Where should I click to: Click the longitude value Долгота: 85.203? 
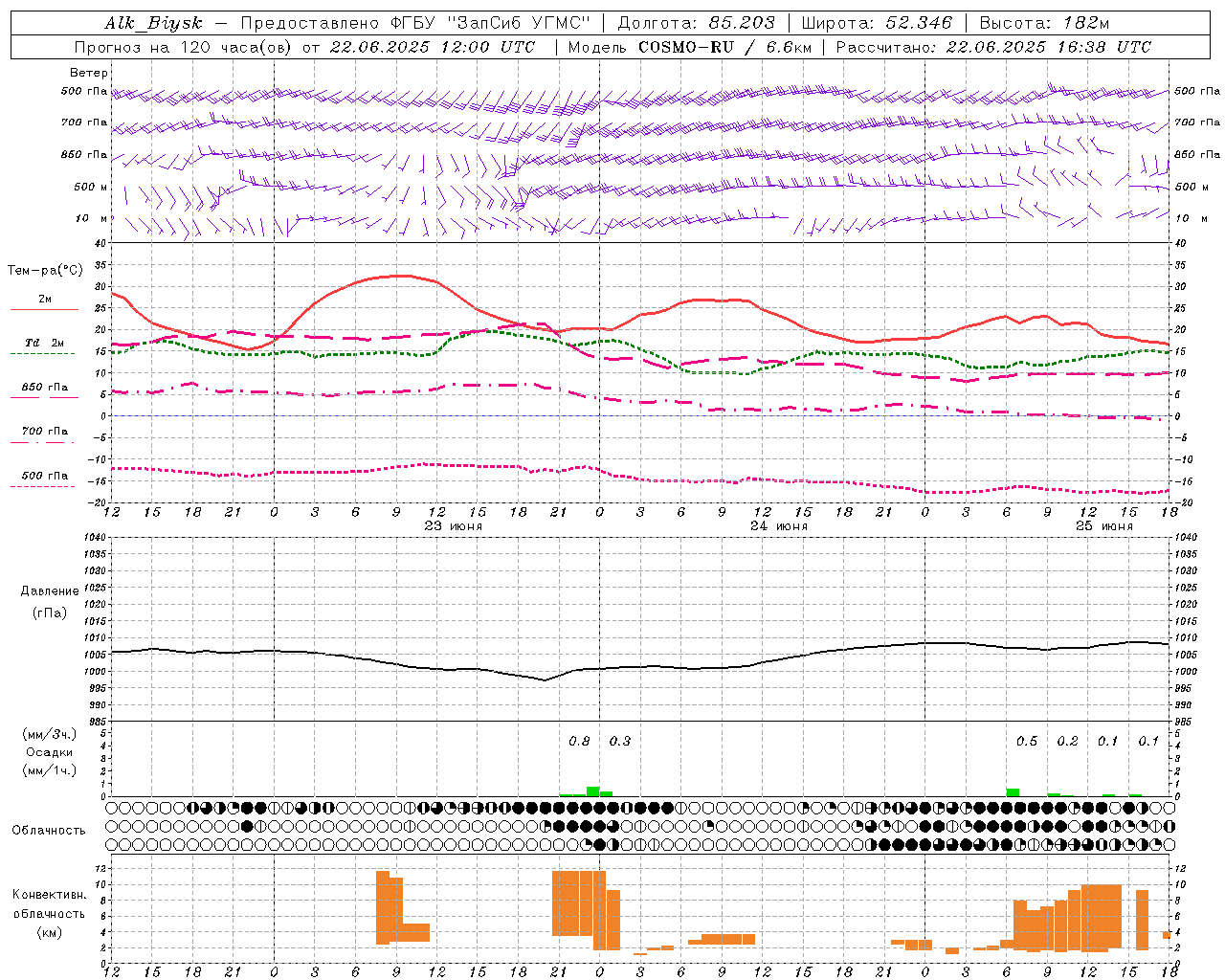[x=696, y=23]
